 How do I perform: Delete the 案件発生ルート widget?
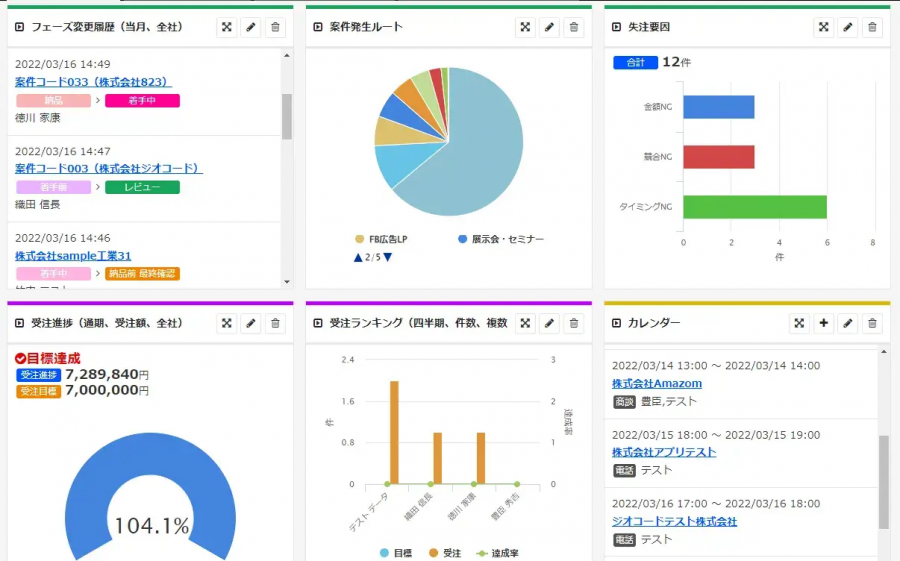tap(573, 27)
